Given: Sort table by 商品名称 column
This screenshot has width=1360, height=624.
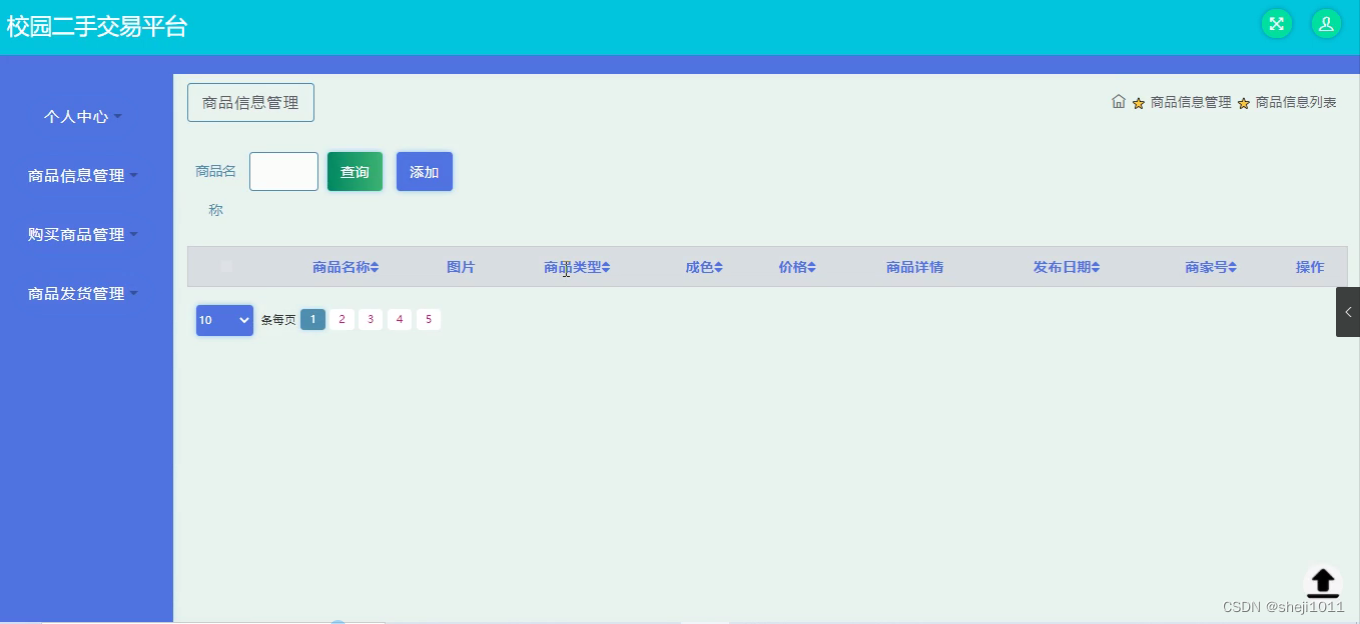Looking at the screenshot, I should [x=345, y=267].
